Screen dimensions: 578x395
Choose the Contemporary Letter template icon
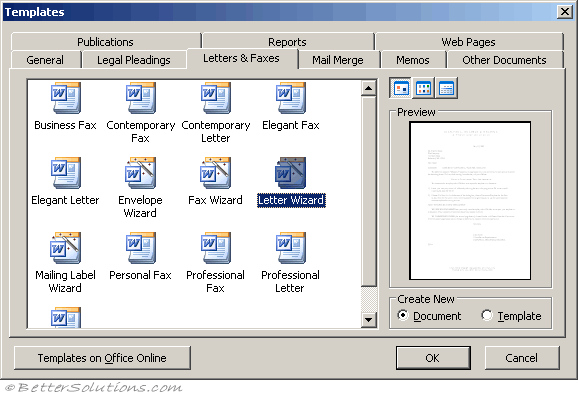(216, 98)
